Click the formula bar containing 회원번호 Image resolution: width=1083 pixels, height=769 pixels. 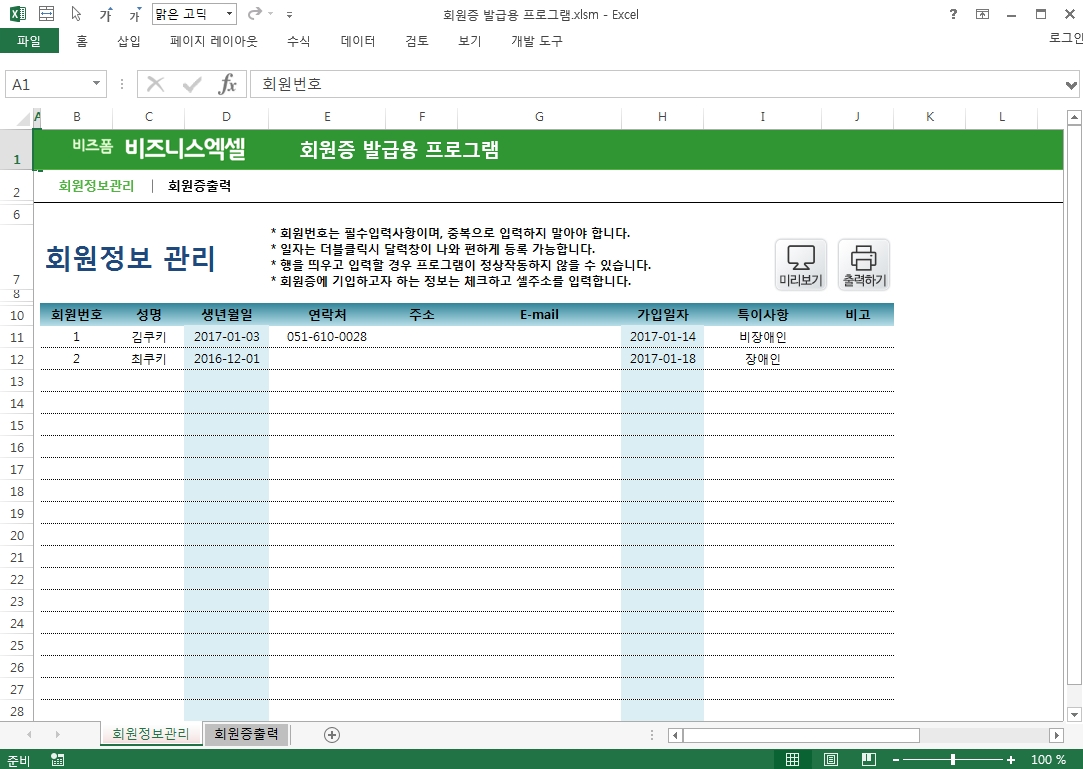click(656, 84)
